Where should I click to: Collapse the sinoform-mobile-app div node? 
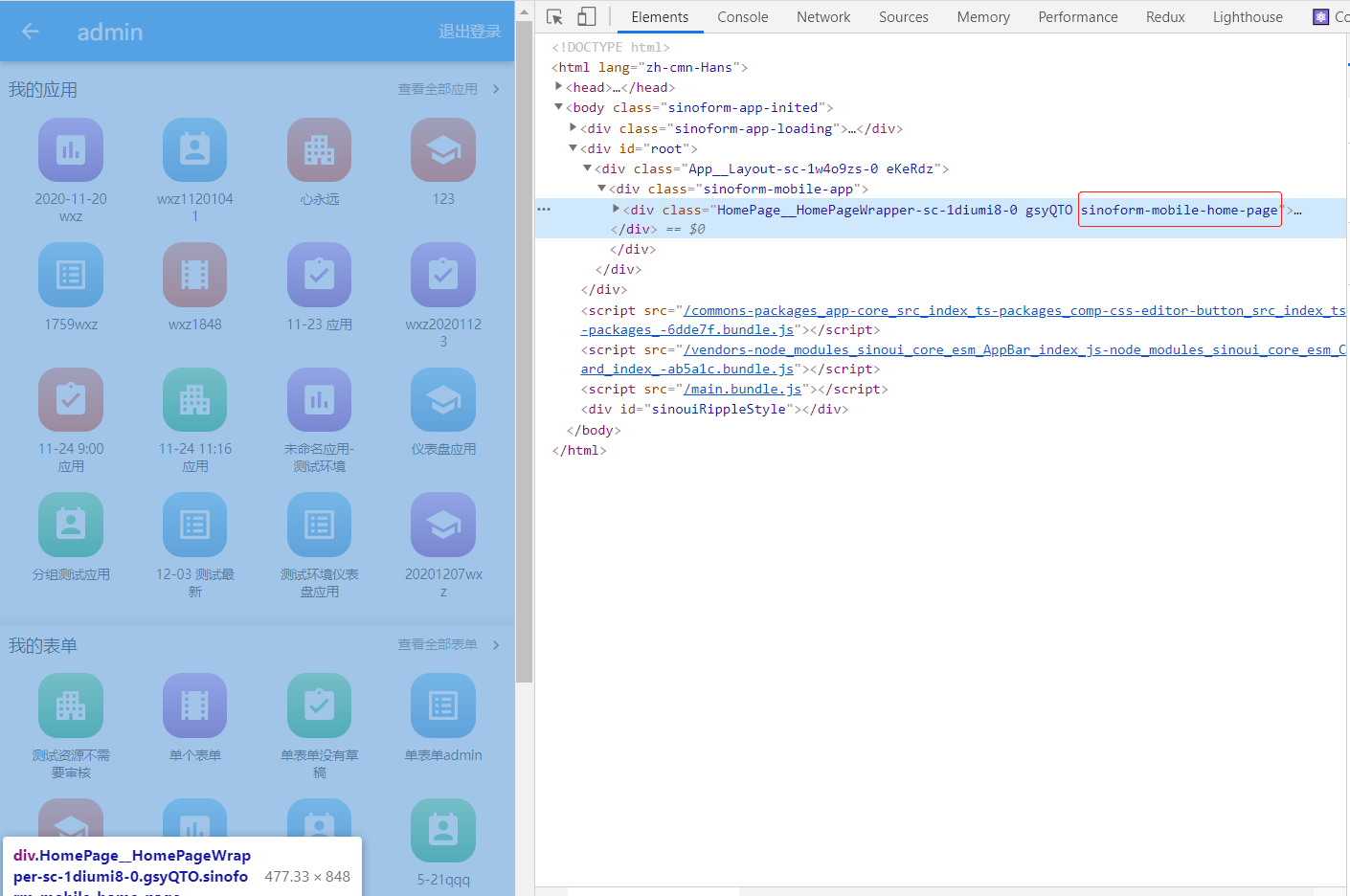click(602, 189)
